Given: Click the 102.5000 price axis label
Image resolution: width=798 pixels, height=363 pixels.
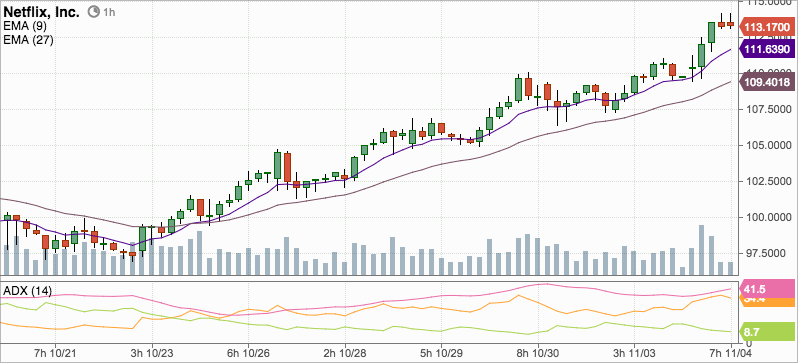Looking at the screenshot, I should pos(768,182).
